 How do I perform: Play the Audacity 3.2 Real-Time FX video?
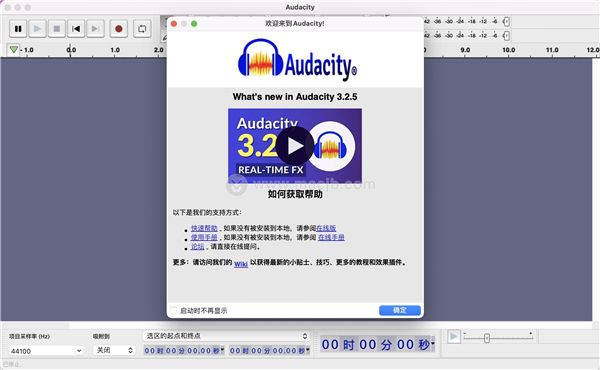click(295, 146)
